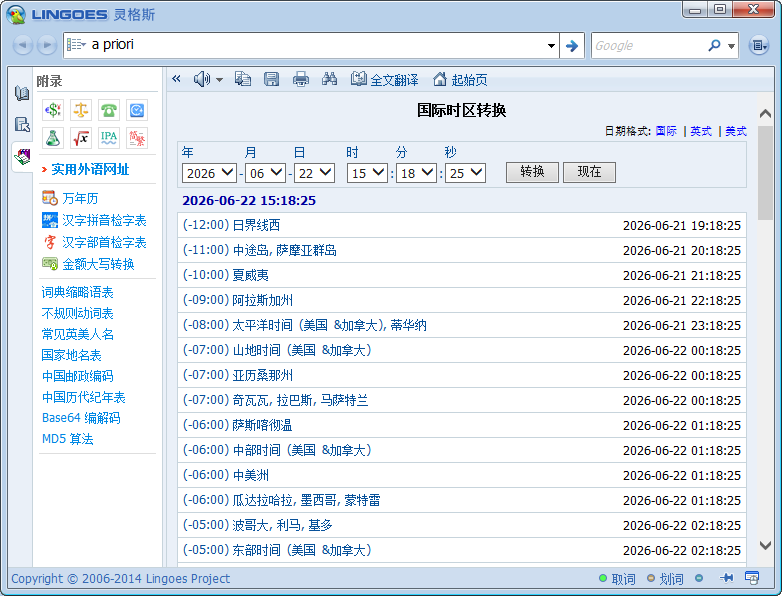
Task: Open Base64 编解码 link
Action: 81,418
